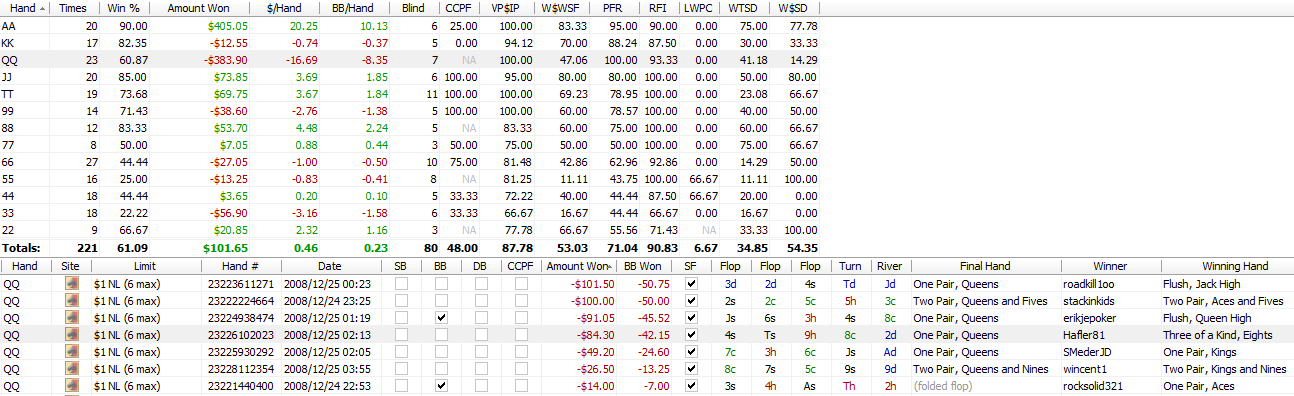Click site icon in Hafler81 winner row
The height and width of the screenshot is (396, 1294).
click(71, 334)
